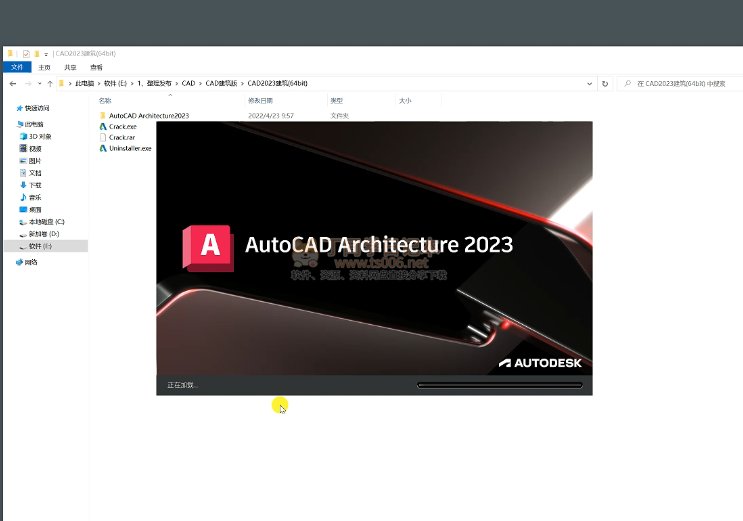Click the Crack.exe file icon
Screen dimensions: 743x521
(x=103, y=127)
